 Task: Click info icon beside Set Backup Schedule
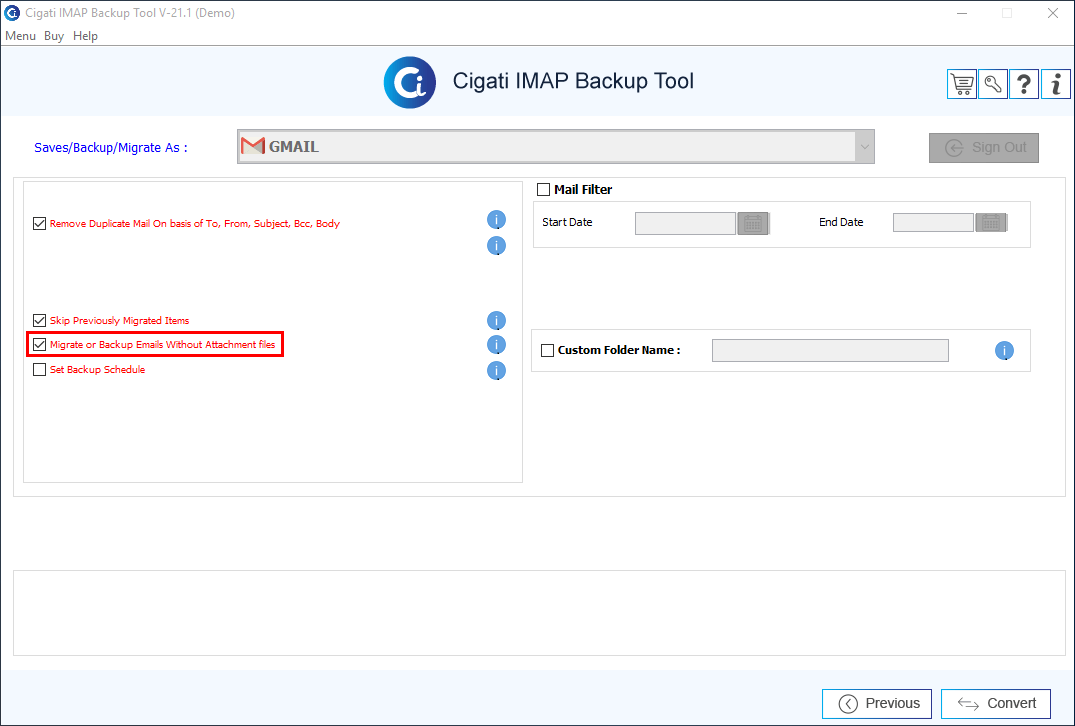click(496, 370)
